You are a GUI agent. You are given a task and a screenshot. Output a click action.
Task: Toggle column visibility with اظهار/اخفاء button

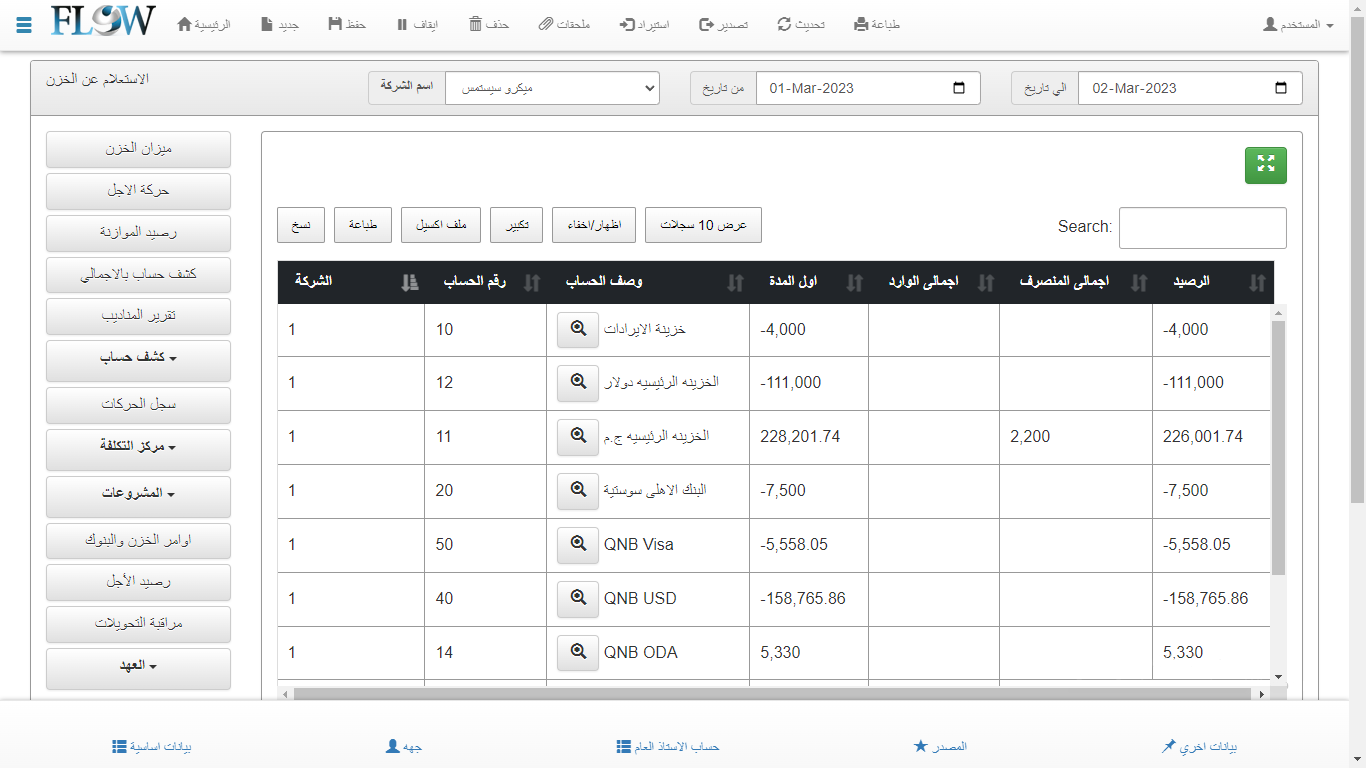coord(594,226)
